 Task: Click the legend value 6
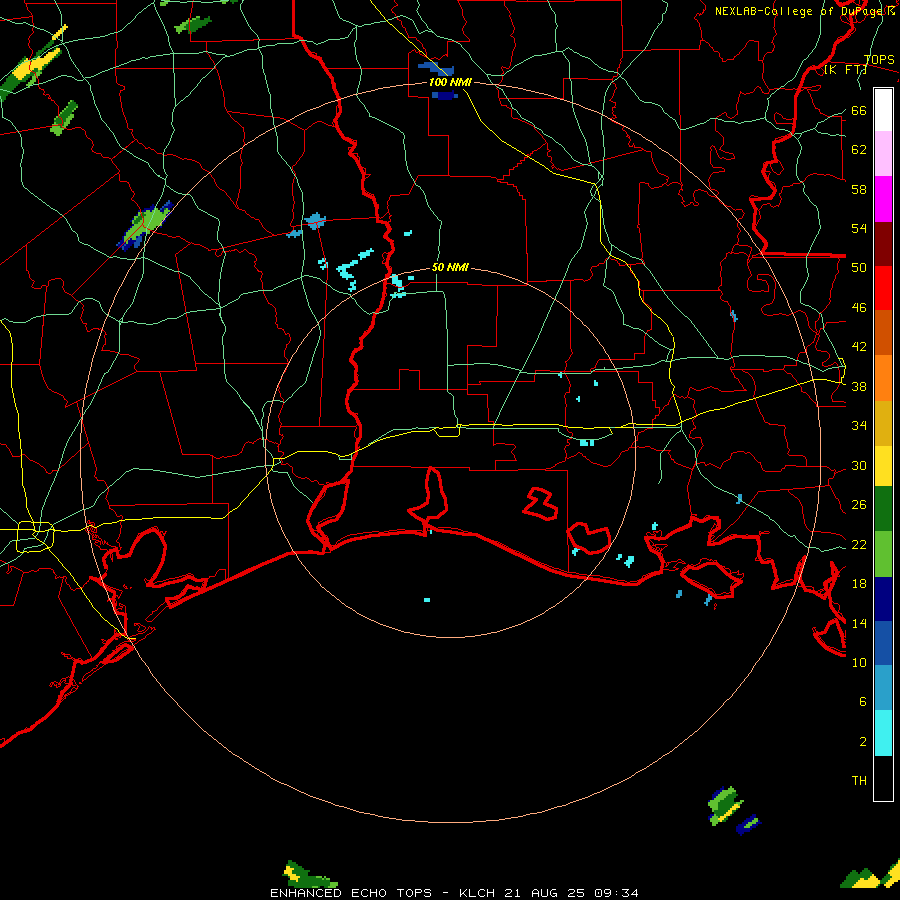pyautogui.click(x=862, y=701)
